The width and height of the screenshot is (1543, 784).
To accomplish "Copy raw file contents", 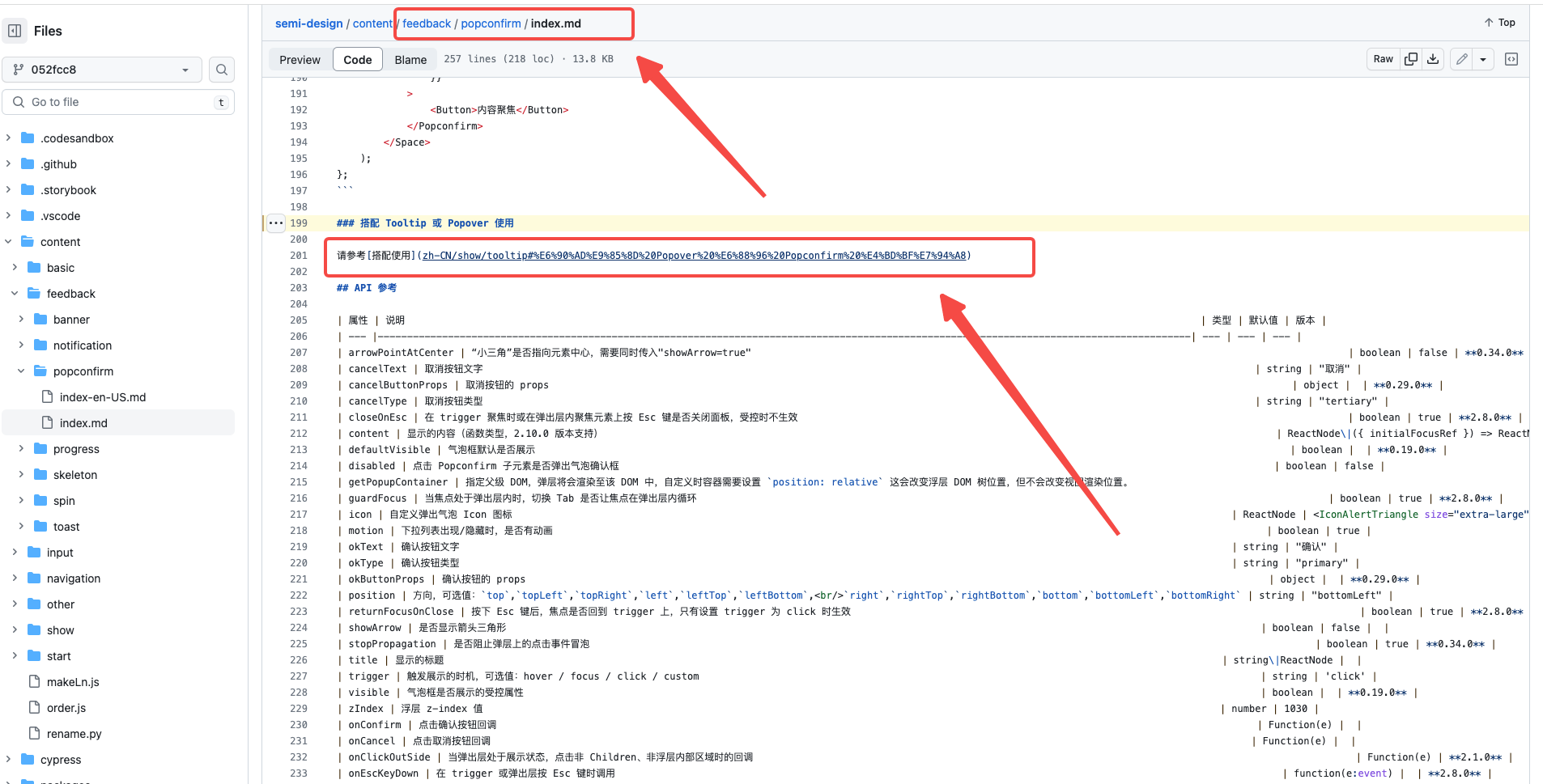I will (1411, 59).
